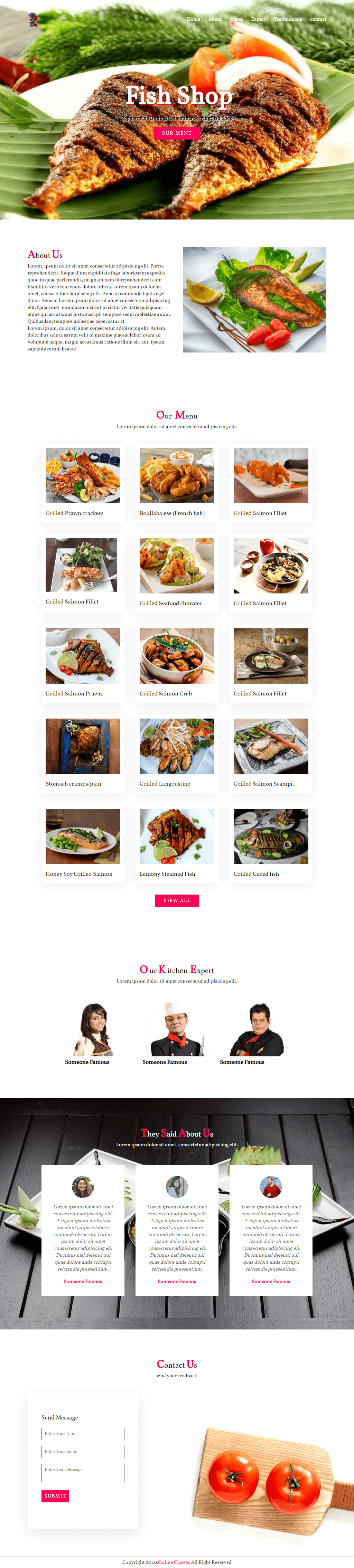Select the Menu navigation item
Viewport: 354px width, 1568px height.
click(x=236, y=19)
